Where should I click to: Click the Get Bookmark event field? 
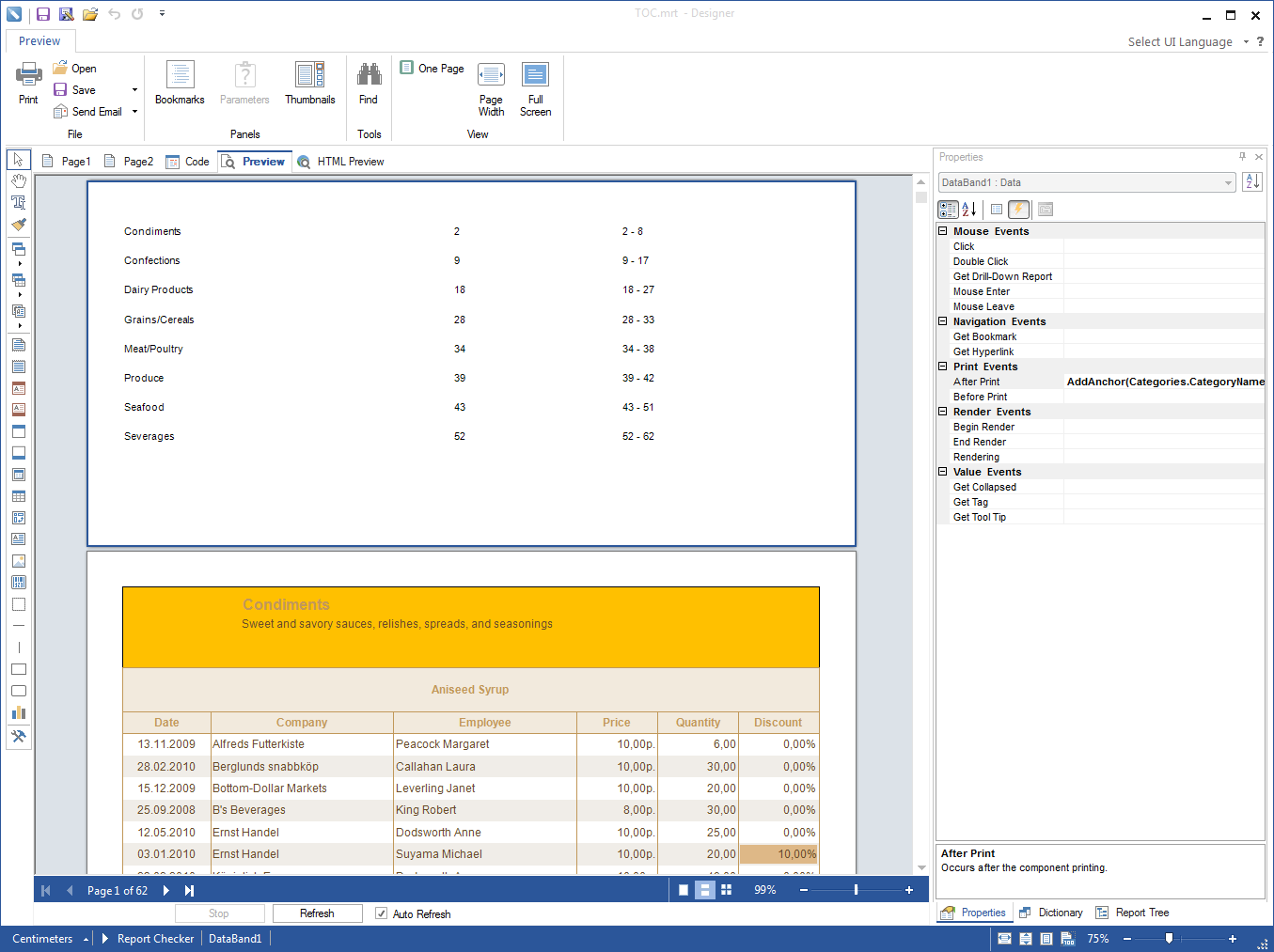click(x=1165, y=336)
